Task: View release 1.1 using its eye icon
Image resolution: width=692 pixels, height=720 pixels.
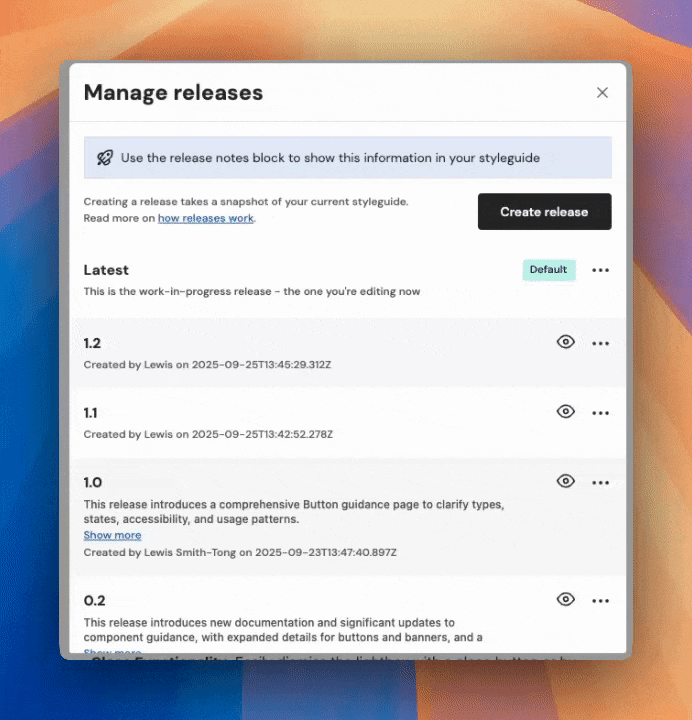Action: pos(566,411)
